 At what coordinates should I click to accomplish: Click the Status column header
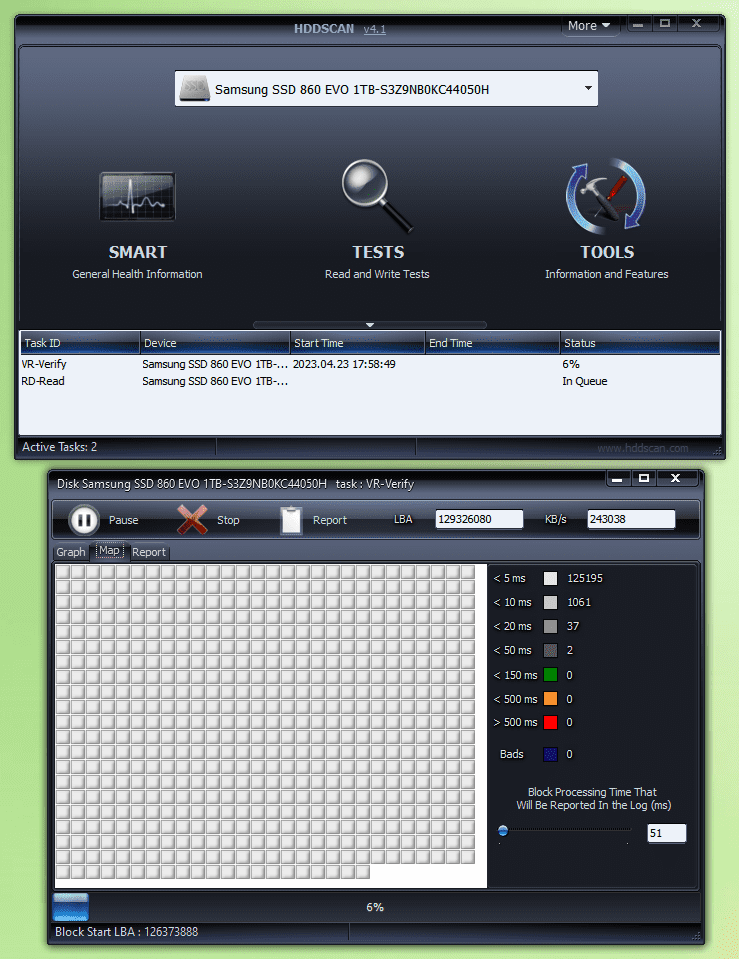640,343
